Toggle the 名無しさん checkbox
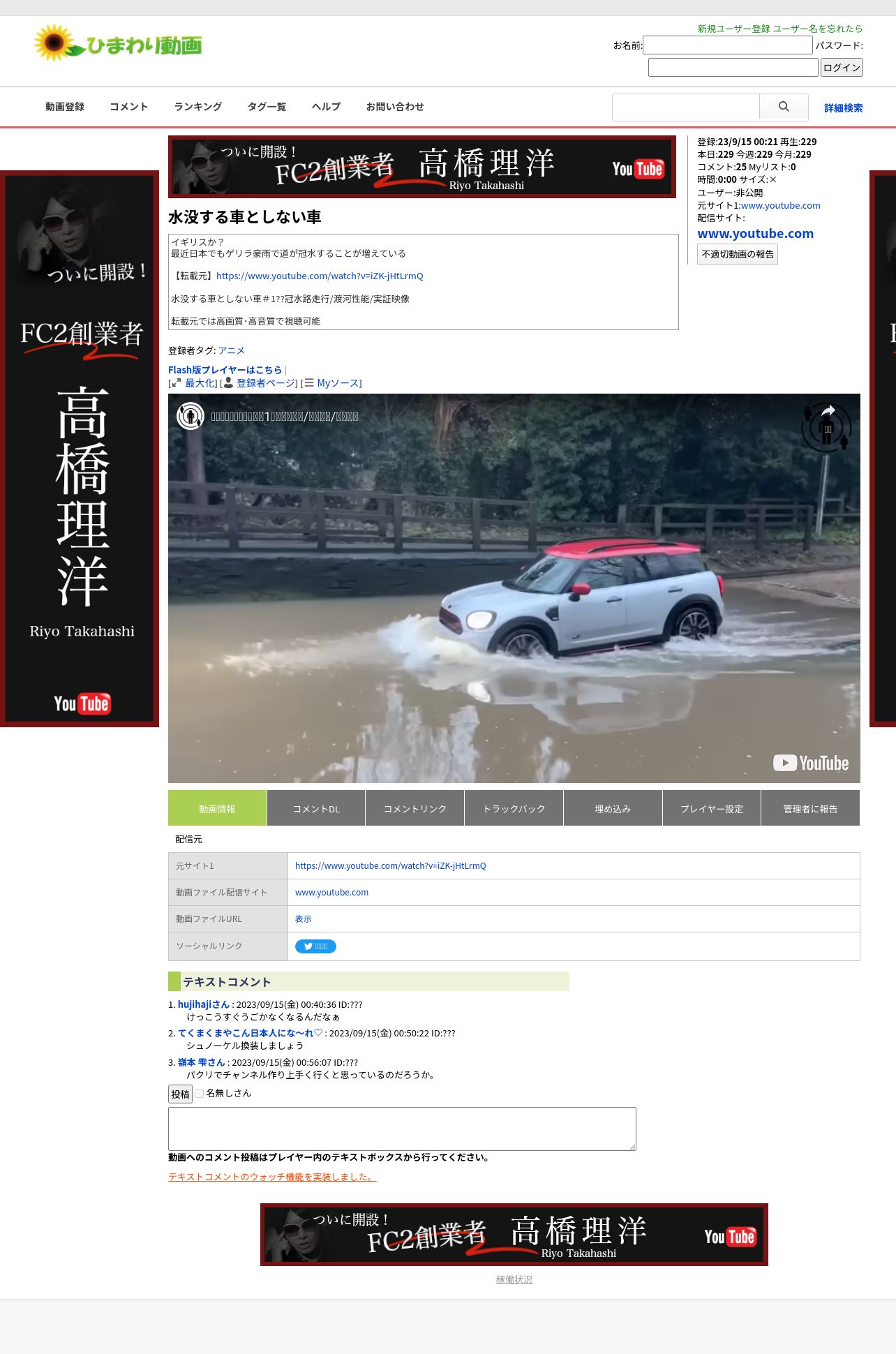The image size is (896, 1354). (199, 1093)
